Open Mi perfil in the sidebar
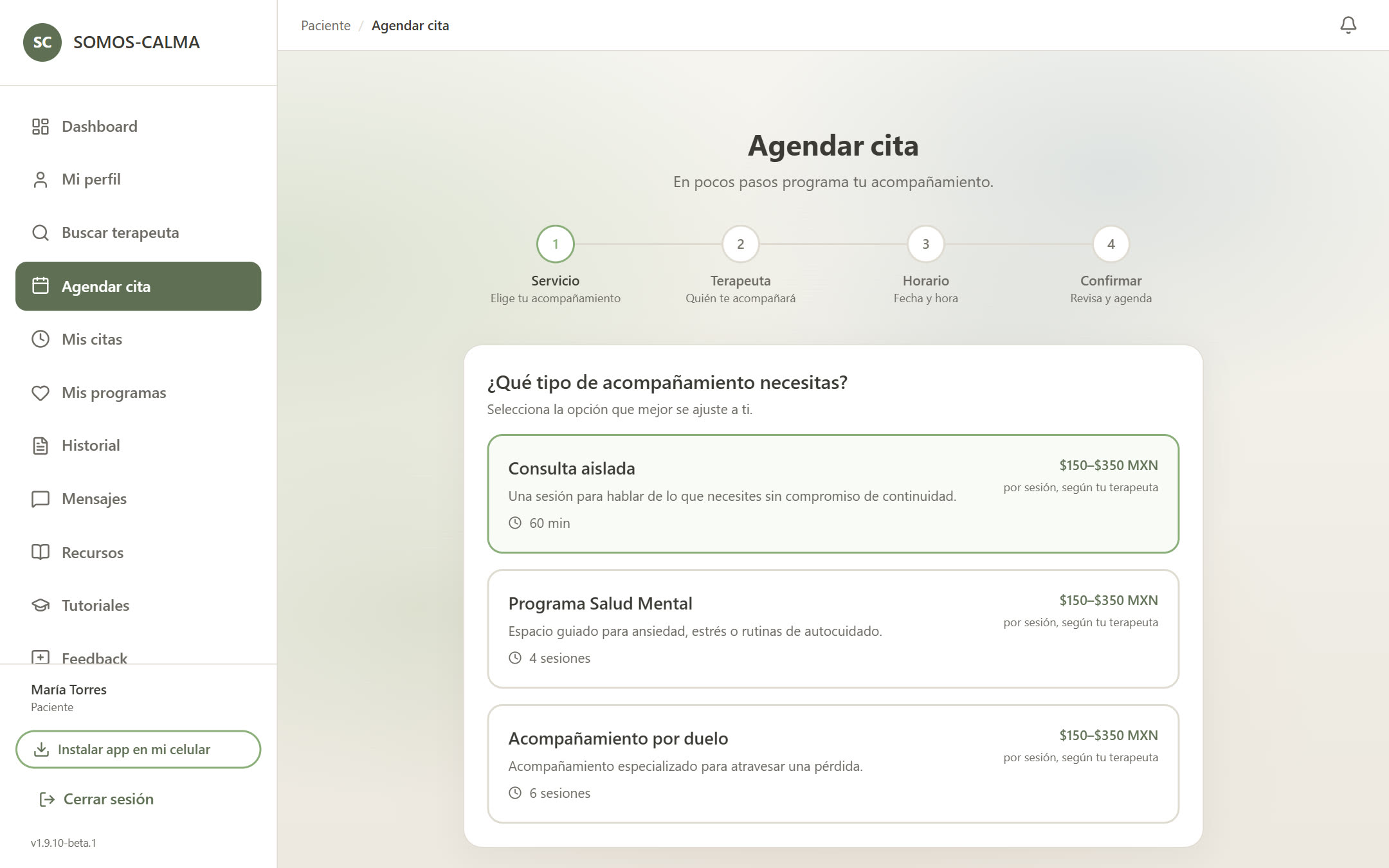The image size is (1389, 868). pos(138,179)
